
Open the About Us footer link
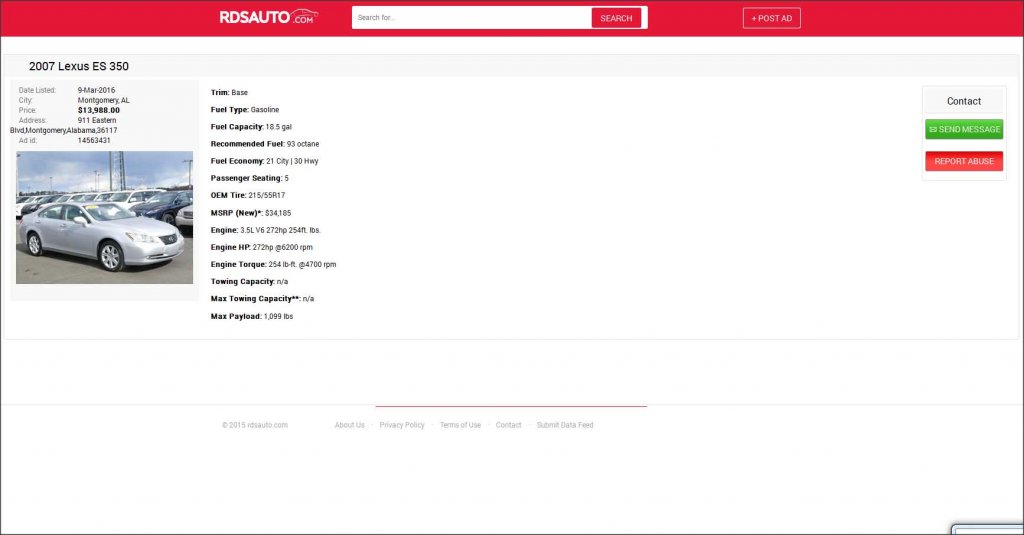[x=349, y=425]
